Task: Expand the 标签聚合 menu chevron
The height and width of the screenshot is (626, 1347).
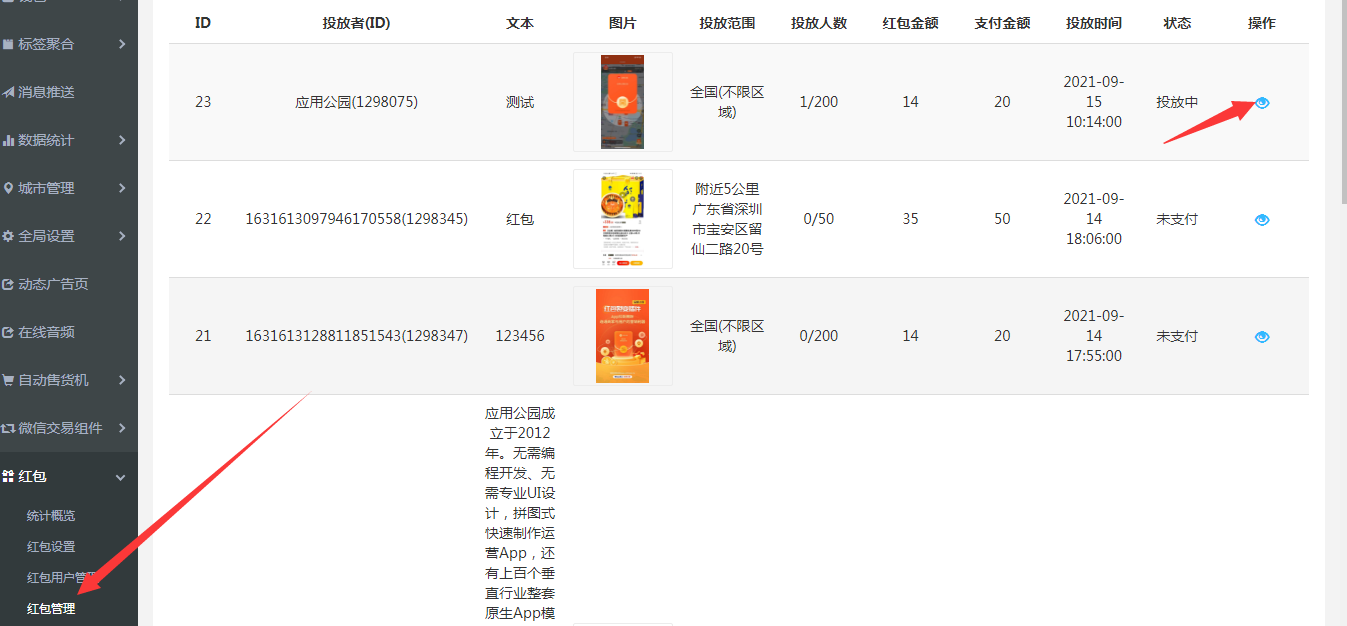Action: point(122,44)
